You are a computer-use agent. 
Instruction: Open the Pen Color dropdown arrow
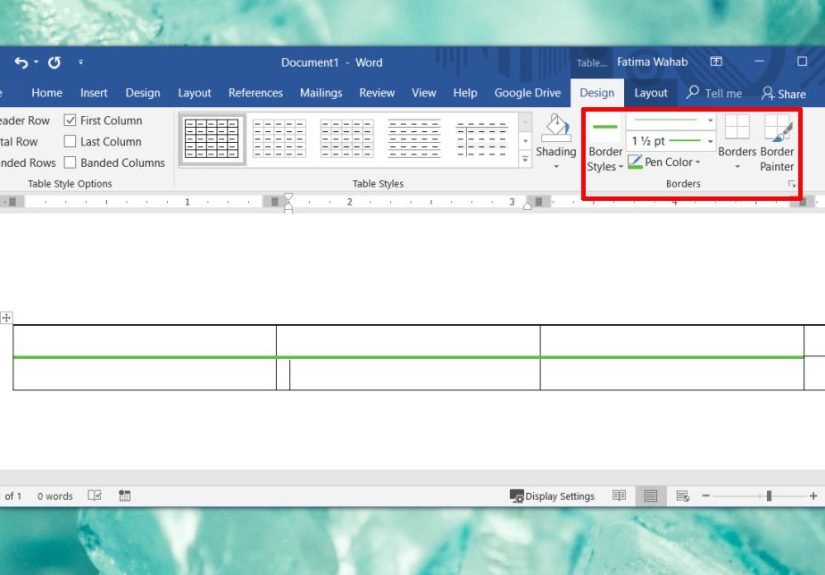click(x=698, y=163)
